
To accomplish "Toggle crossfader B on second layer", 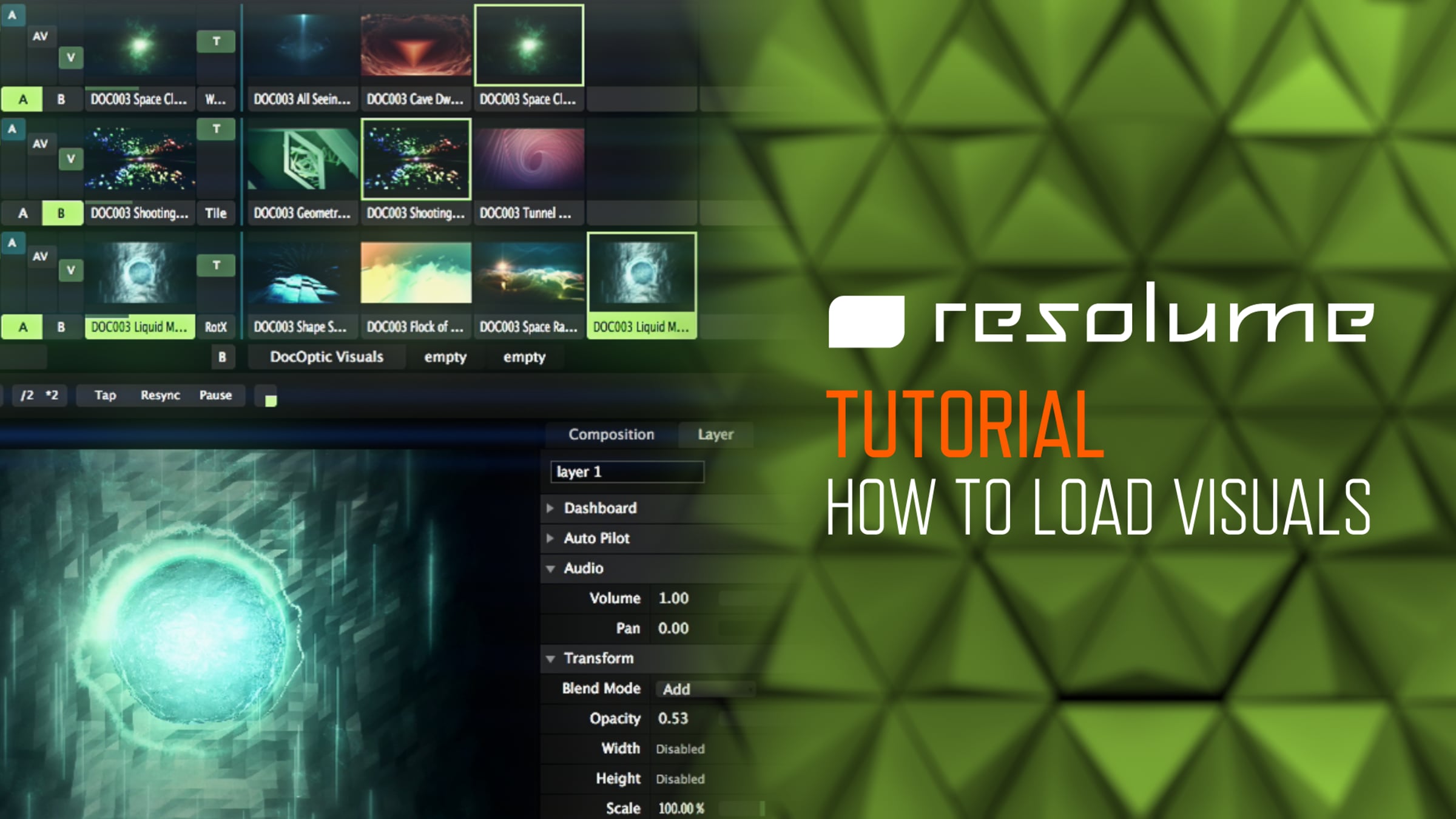I will coord(61,214).
